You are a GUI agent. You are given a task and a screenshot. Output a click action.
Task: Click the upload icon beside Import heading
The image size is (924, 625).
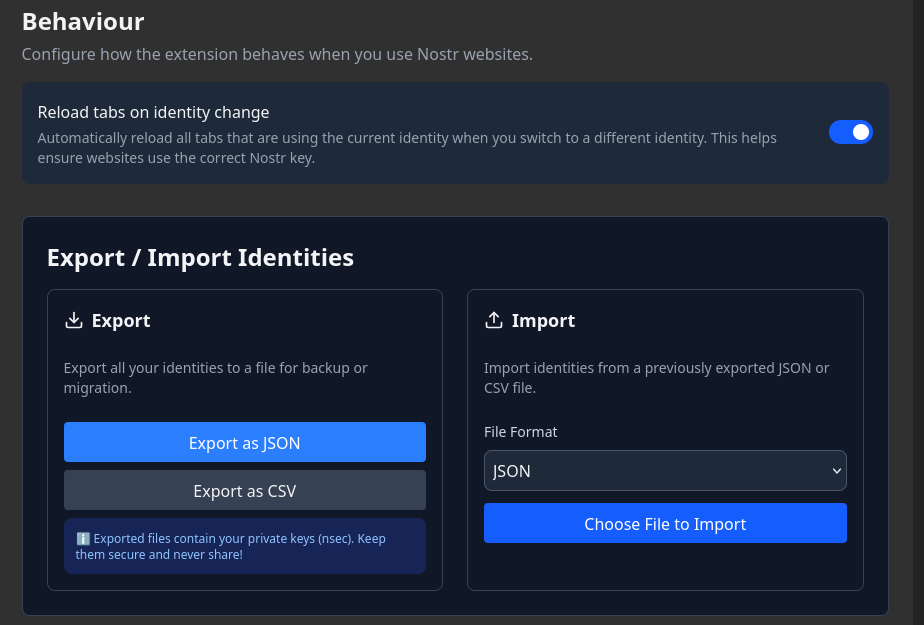click(x=494, y=320)
